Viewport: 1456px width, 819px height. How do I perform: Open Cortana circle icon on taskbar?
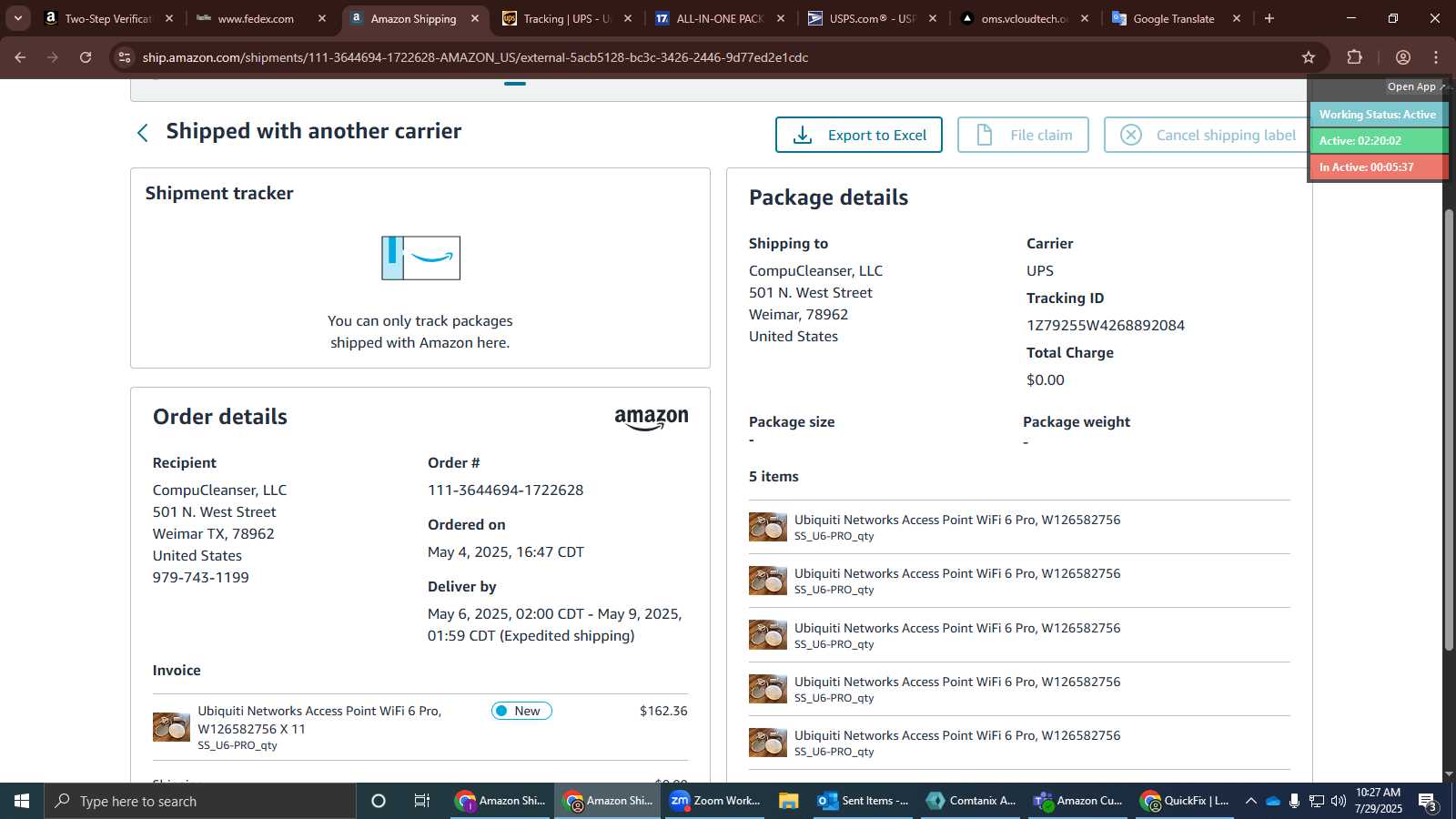(x=379, y=801)
